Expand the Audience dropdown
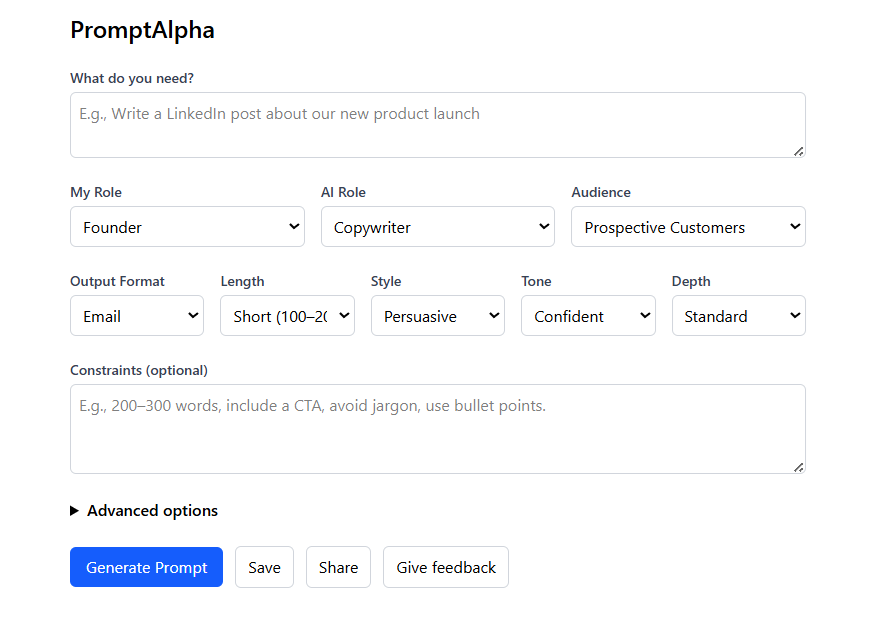This screenshot has width=878, height=624. click(x=688, y=227)
